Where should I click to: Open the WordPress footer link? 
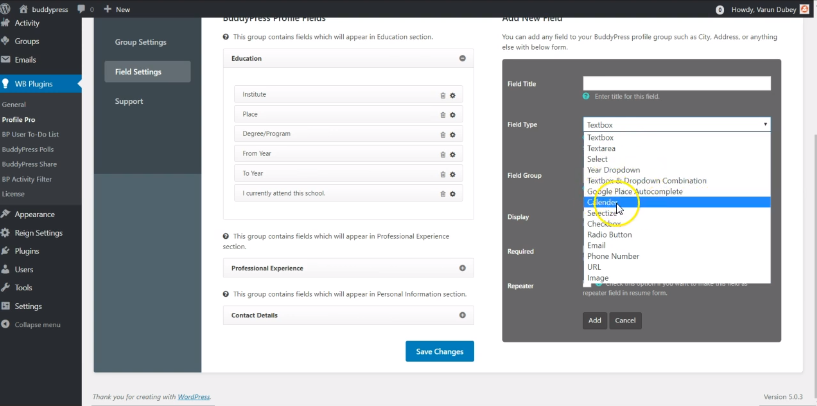pos(193,397)
